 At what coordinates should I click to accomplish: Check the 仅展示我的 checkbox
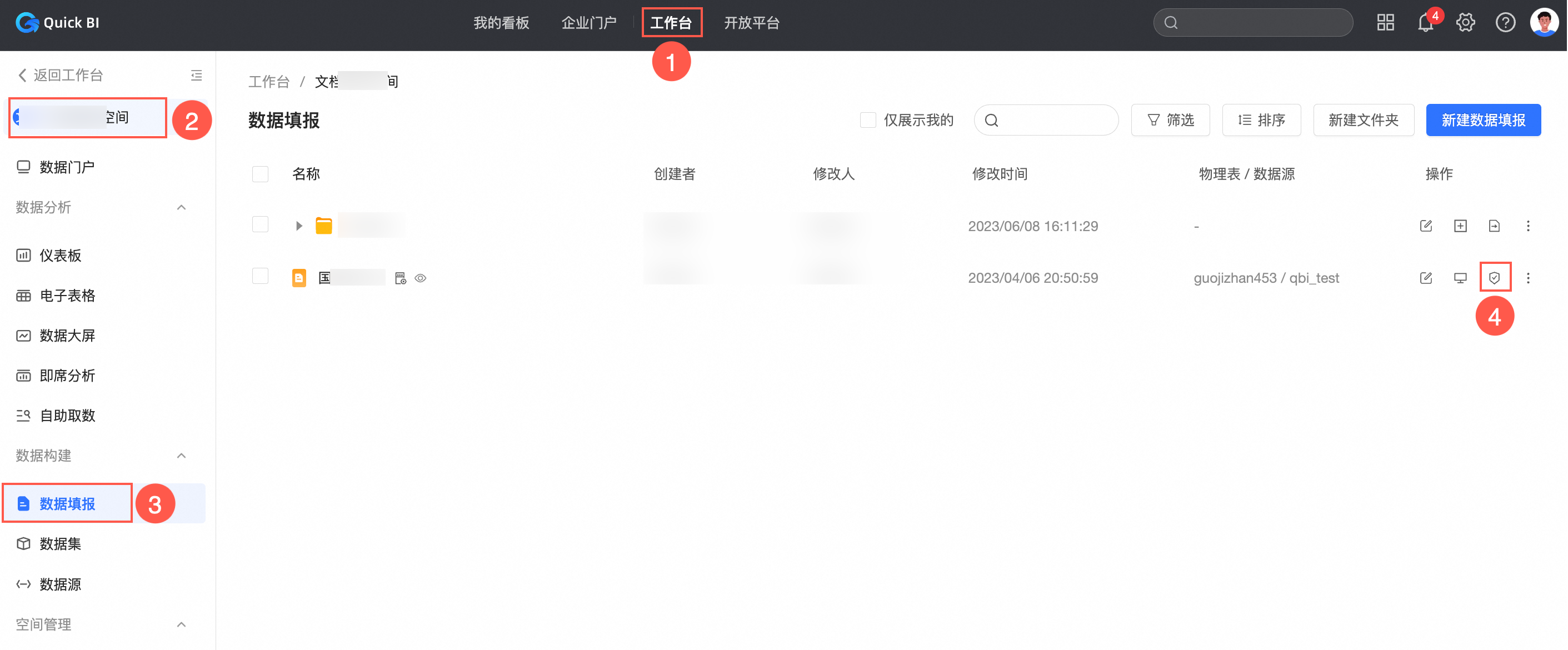coord(867,121)
